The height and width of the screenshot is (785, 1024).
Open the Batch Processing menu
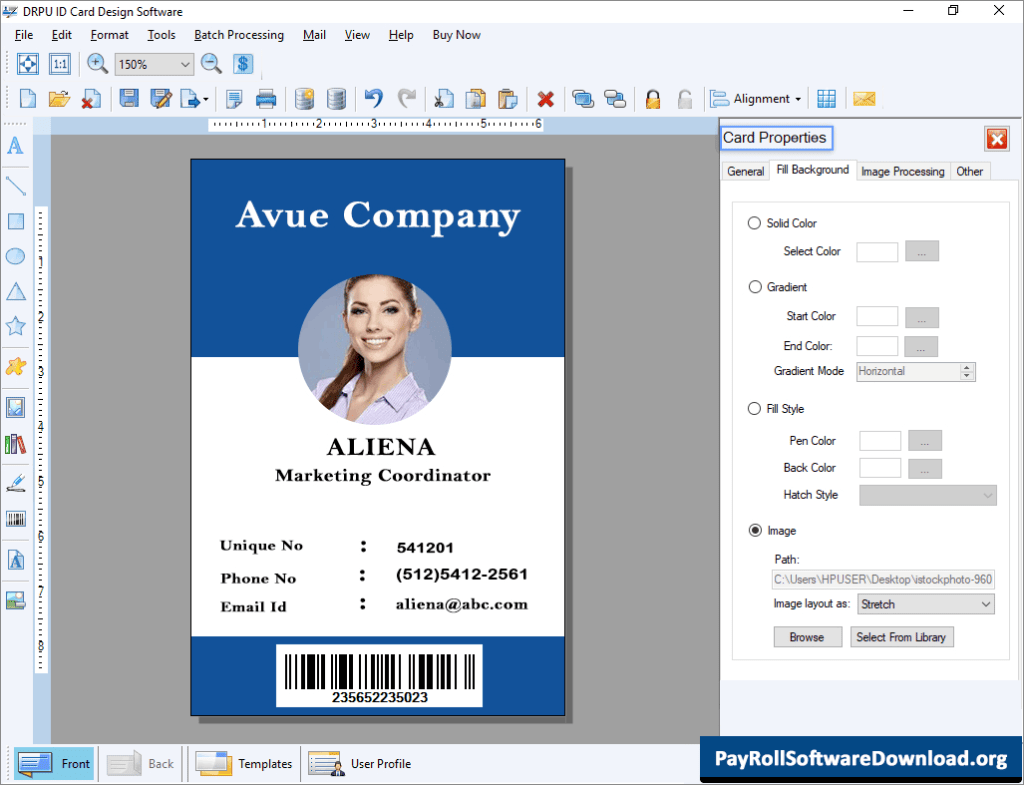238,34
